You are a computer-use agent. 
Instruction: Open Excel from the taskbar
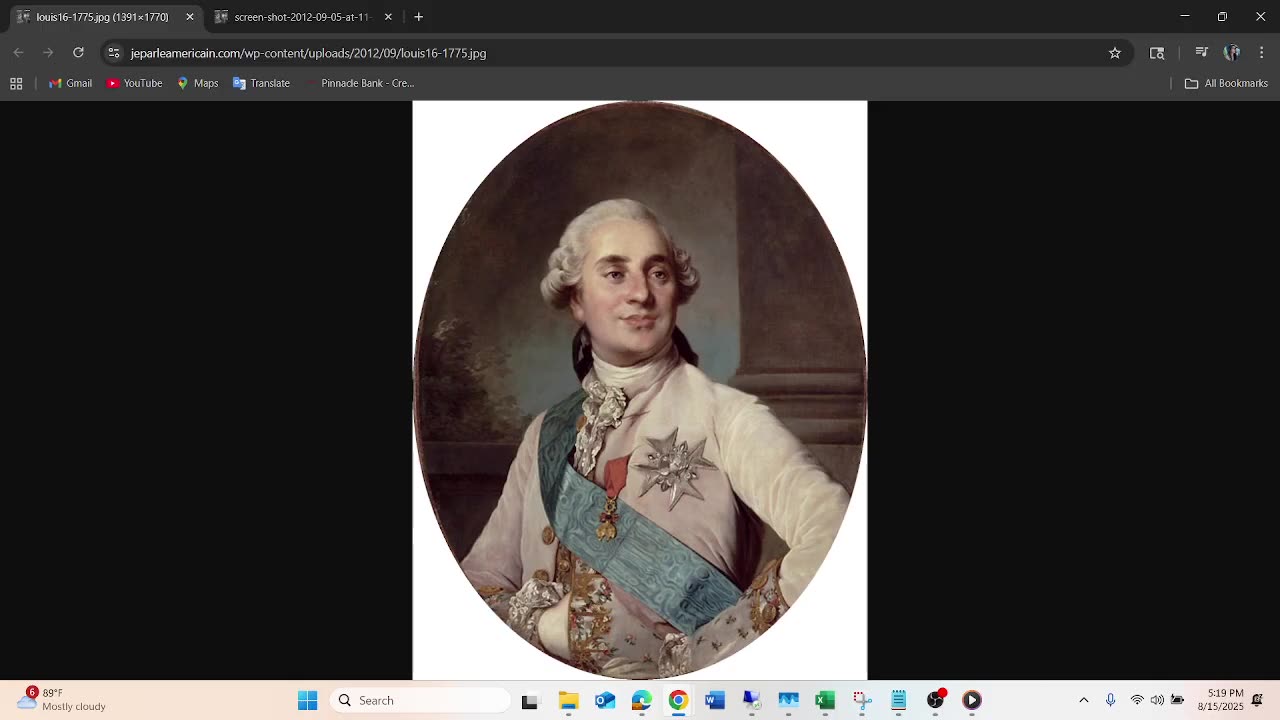[825, 700]
